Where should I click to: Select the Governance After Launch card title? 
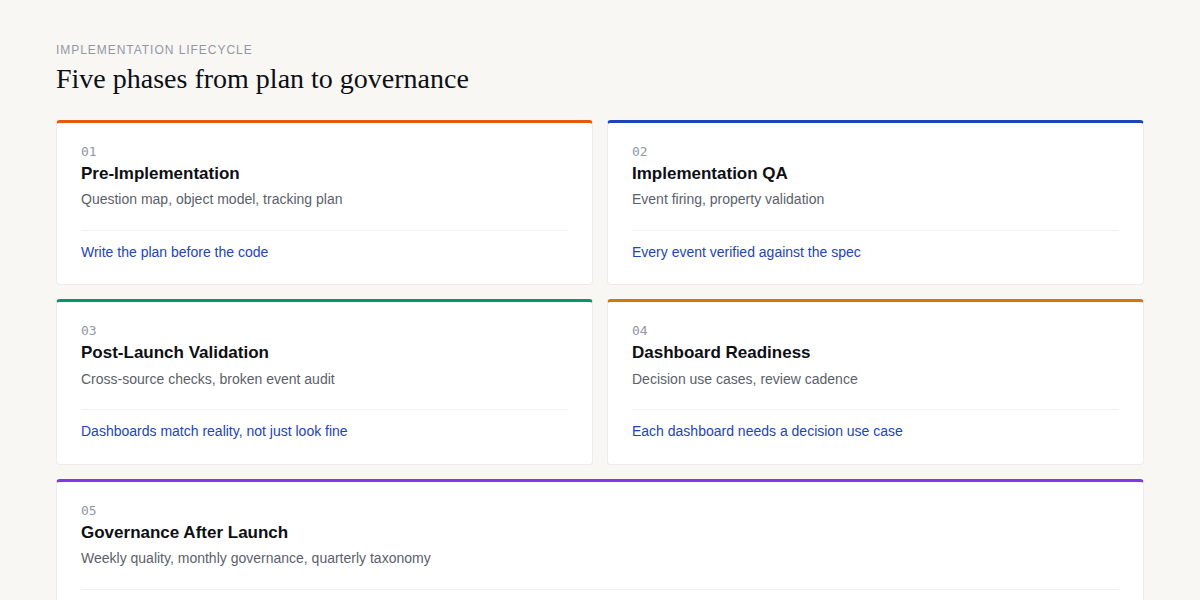[185, 532]
